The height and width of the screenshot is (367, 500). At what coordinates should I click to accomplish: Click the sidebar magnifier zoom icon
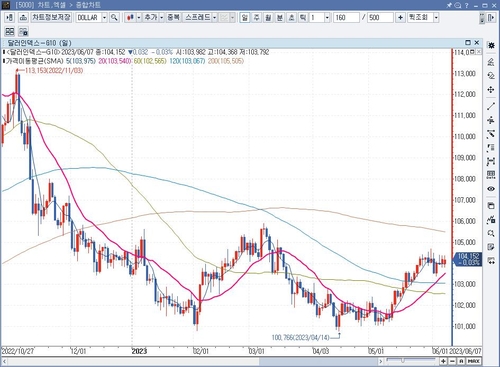491,233
